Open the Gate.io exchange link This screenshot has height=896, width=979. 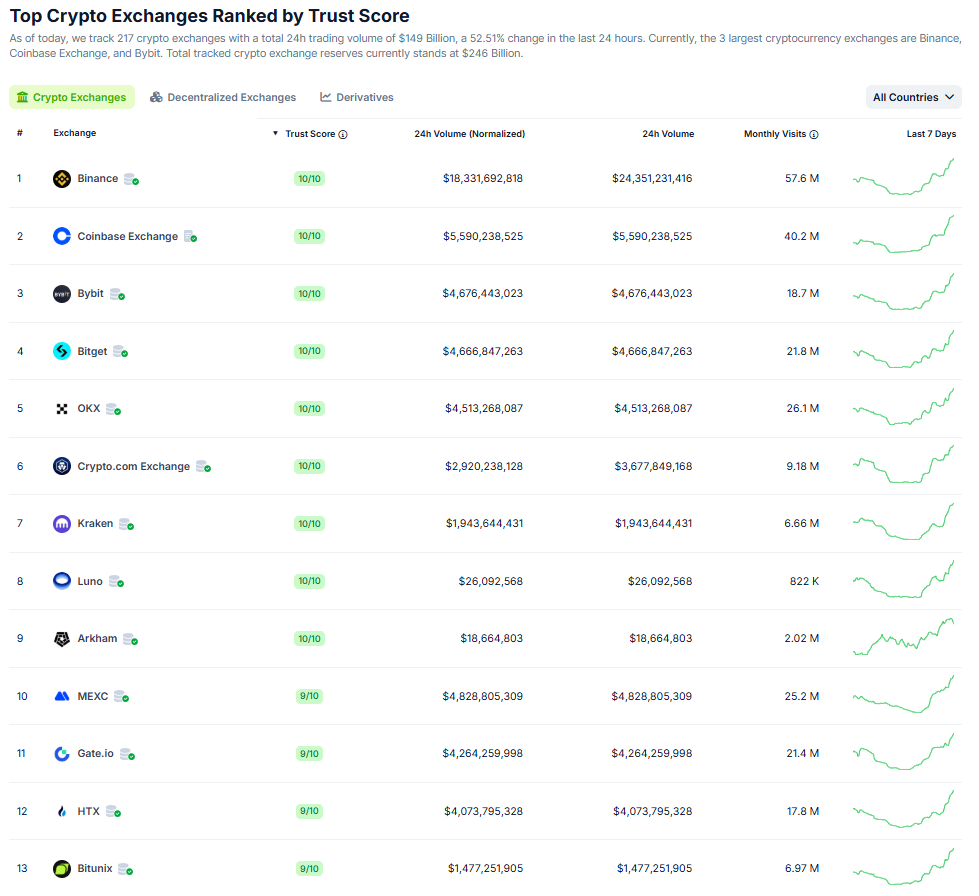[x=96, y=754]
